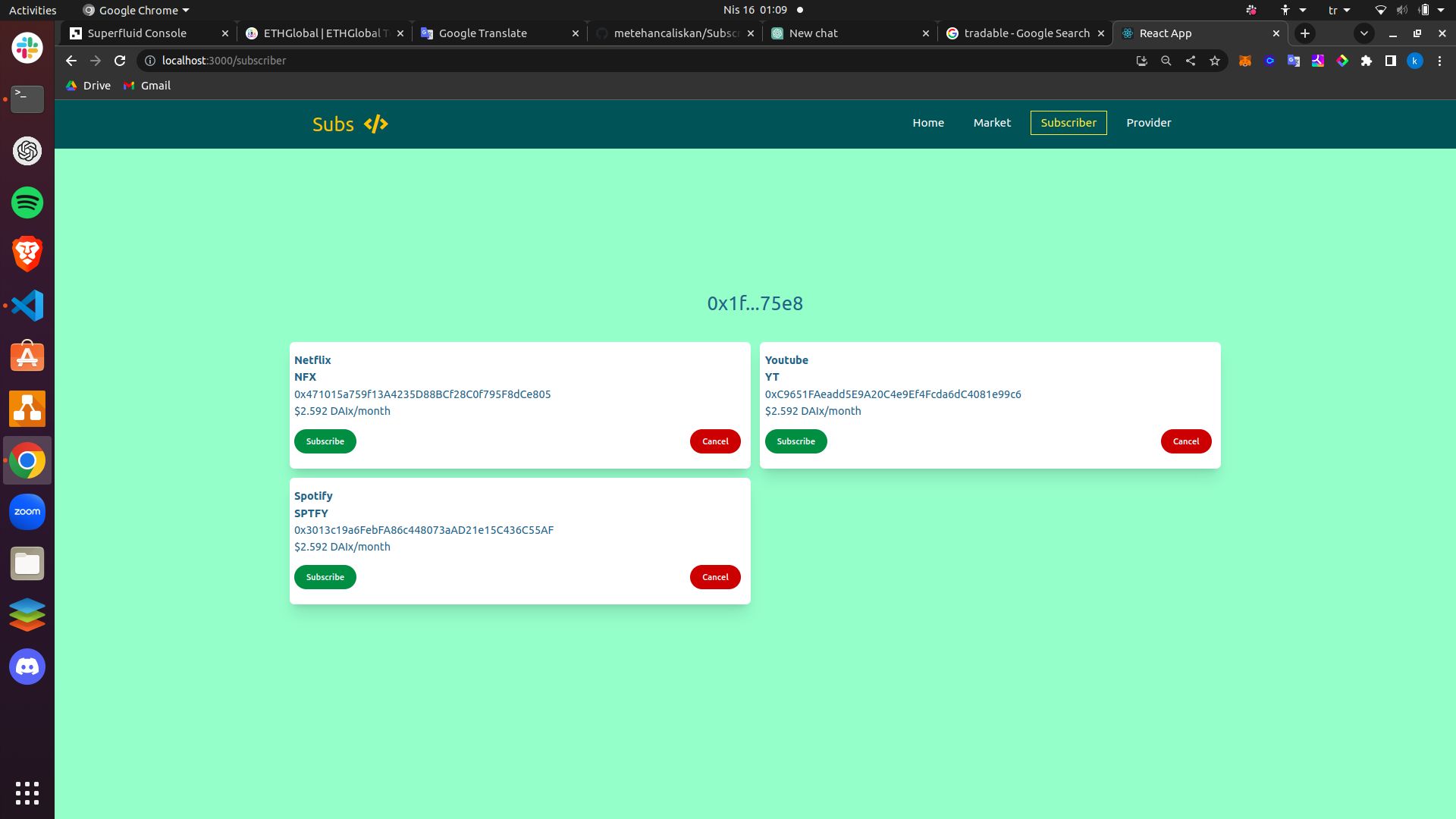1456x819 pixels.
Task: Go back in browser history
Action: pyautogui.click(x=71, y=61)
